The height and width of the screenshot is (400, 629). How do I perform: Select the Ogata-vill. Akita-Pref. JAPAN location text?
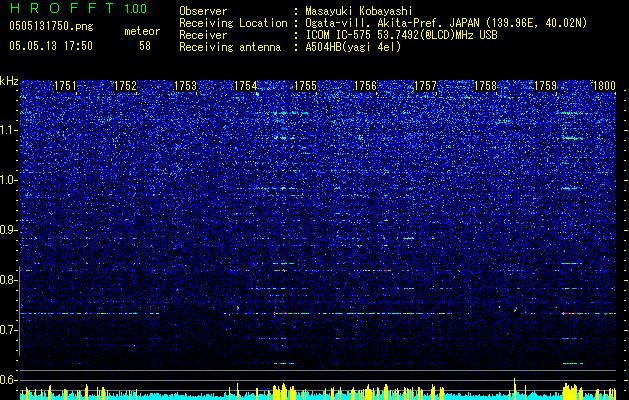446,23
